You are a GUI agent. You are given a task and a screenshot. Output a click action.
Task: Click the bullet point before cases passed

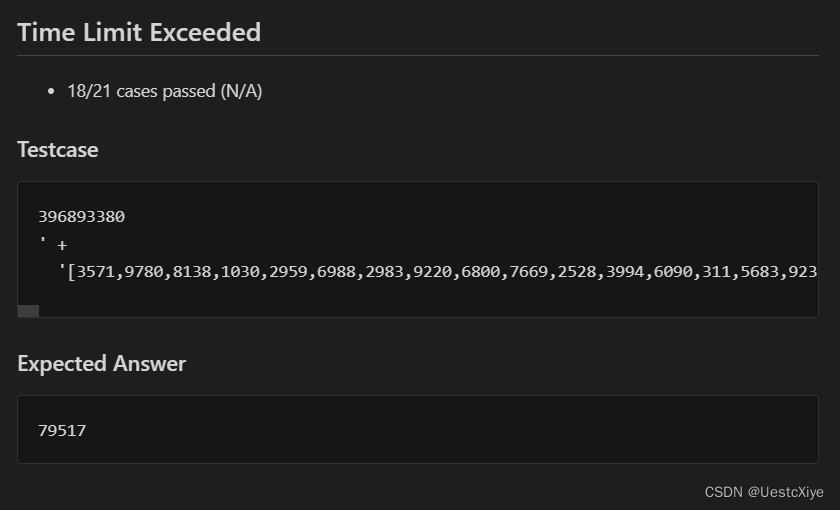51,92
